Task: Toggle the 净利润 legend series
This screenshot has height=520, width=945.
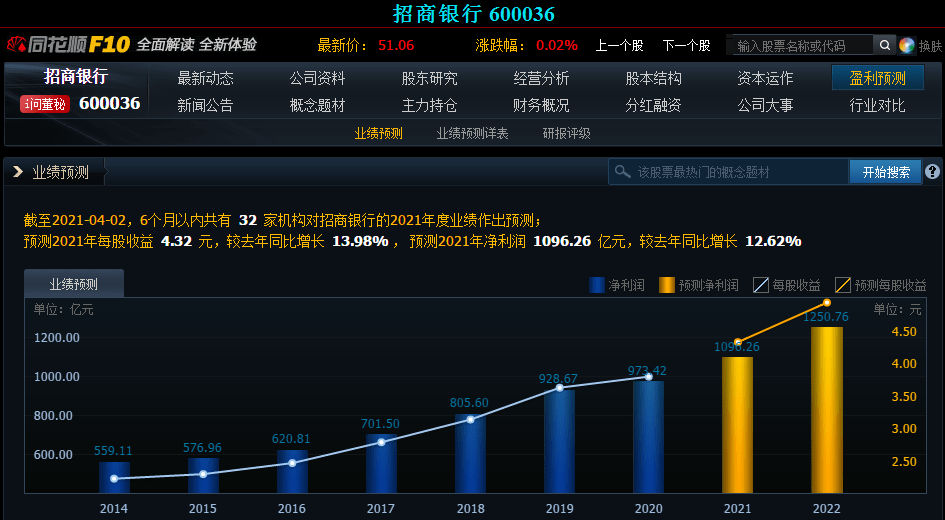Action: (x=616, y=285)
